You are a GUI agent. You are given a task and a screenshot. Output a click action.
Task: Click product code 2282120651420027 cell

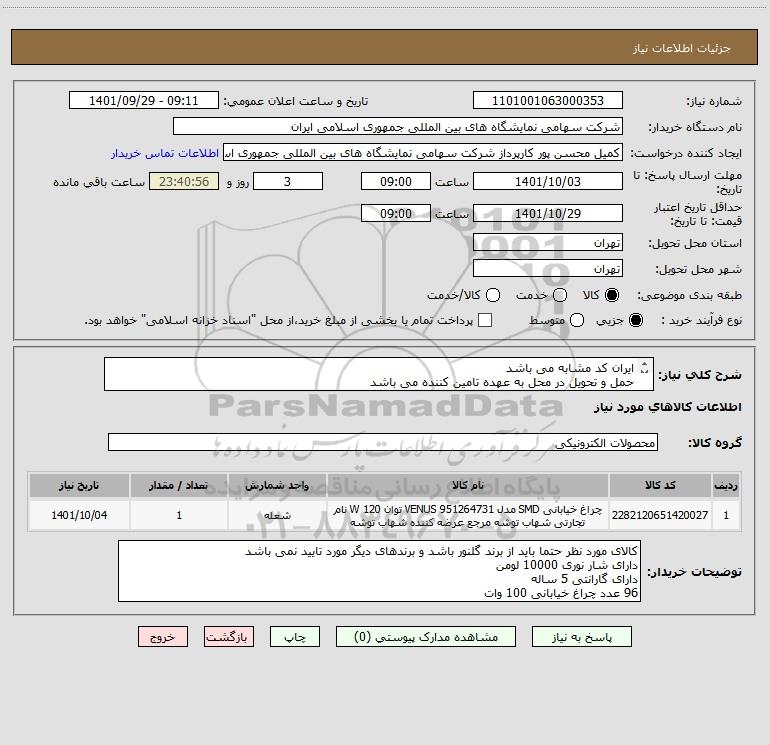[x=660, y=515]
